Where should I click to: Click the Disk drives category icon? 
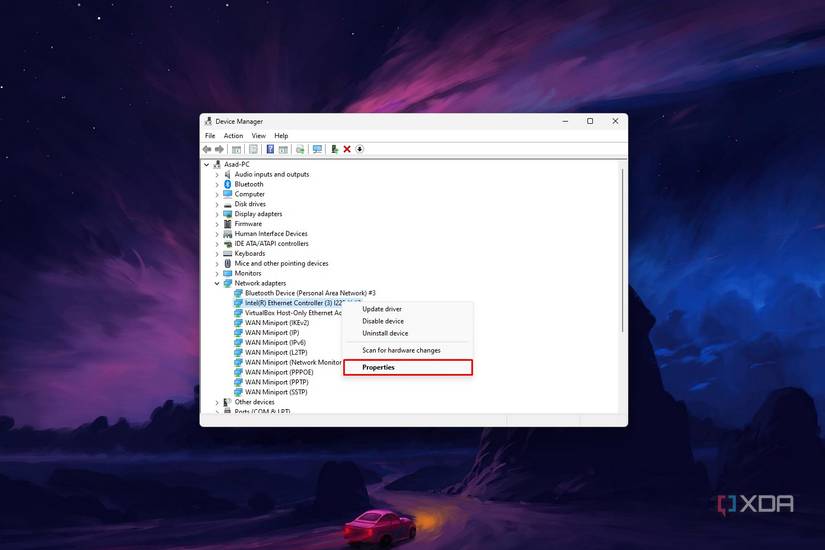(227, 204)
